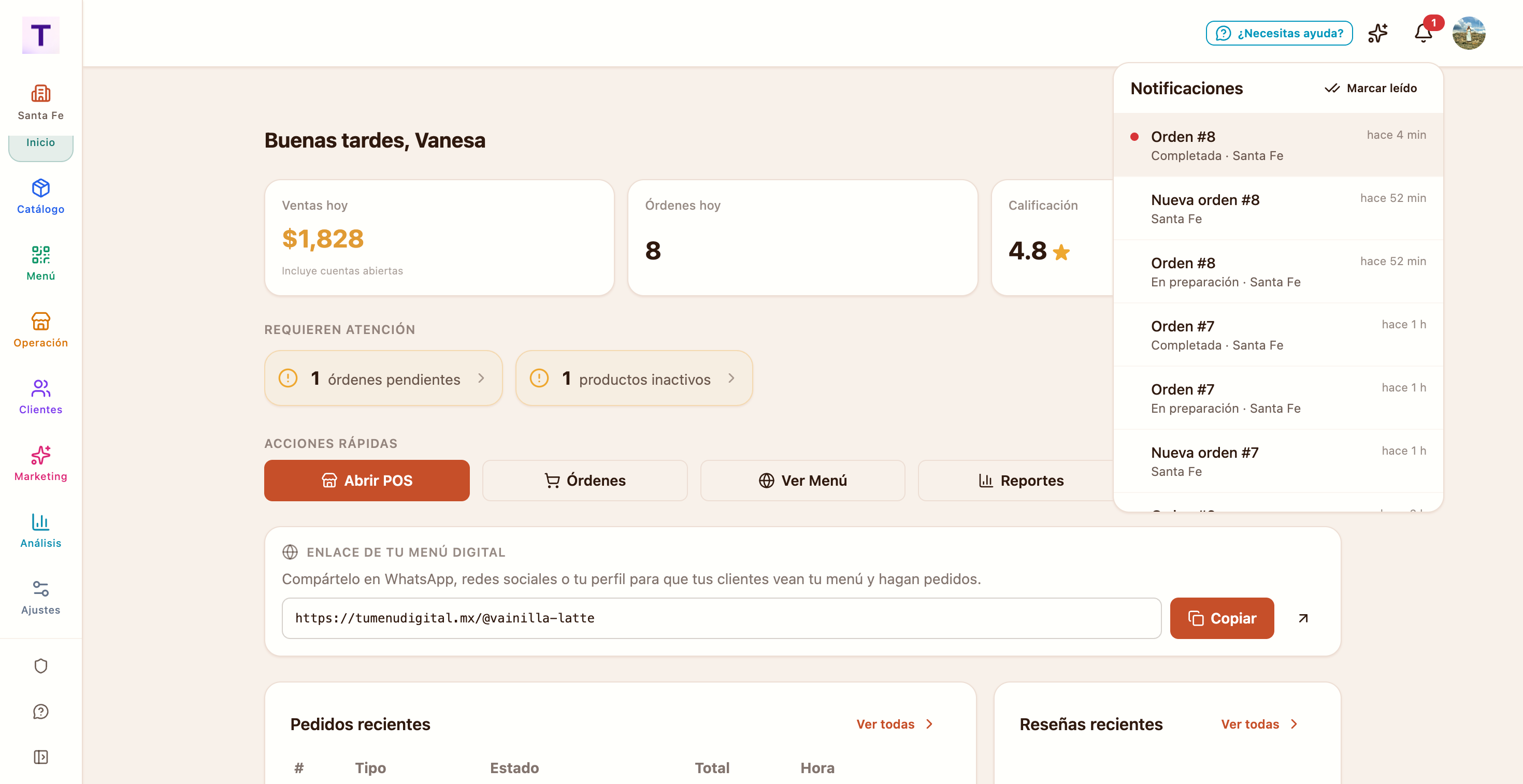This screenshot has height=784, width=1523.
Task: Open the shield icon in sidebar
Action: [x=41, y=666]
